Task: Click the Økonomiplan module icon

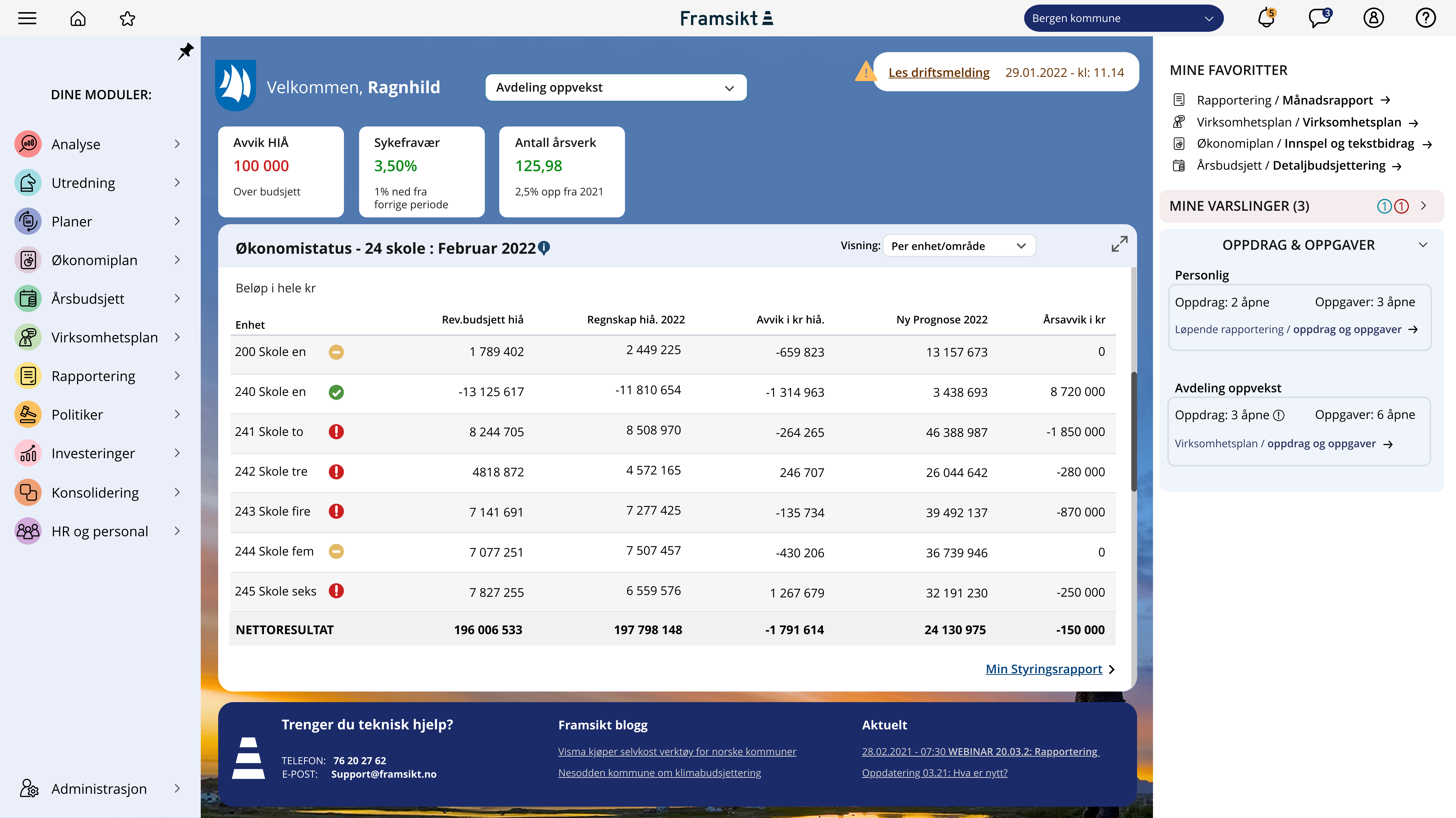Action: 28,260
